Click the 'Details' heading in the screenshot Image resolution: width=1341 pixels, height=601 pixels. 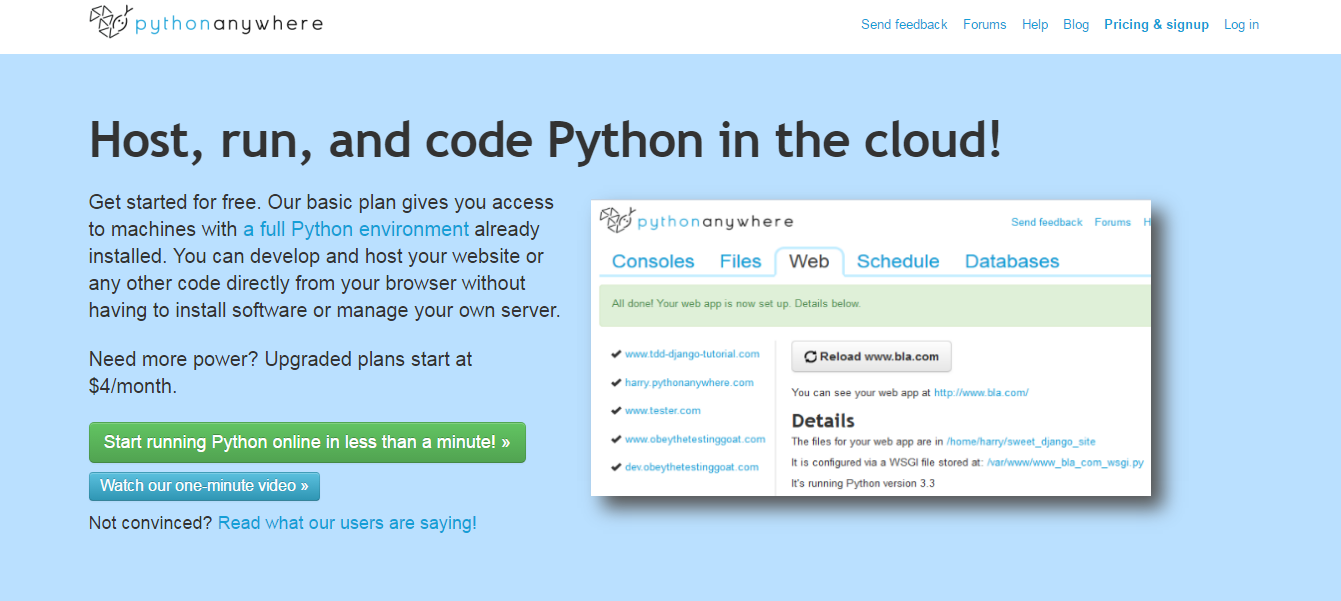tap(823, 420)
